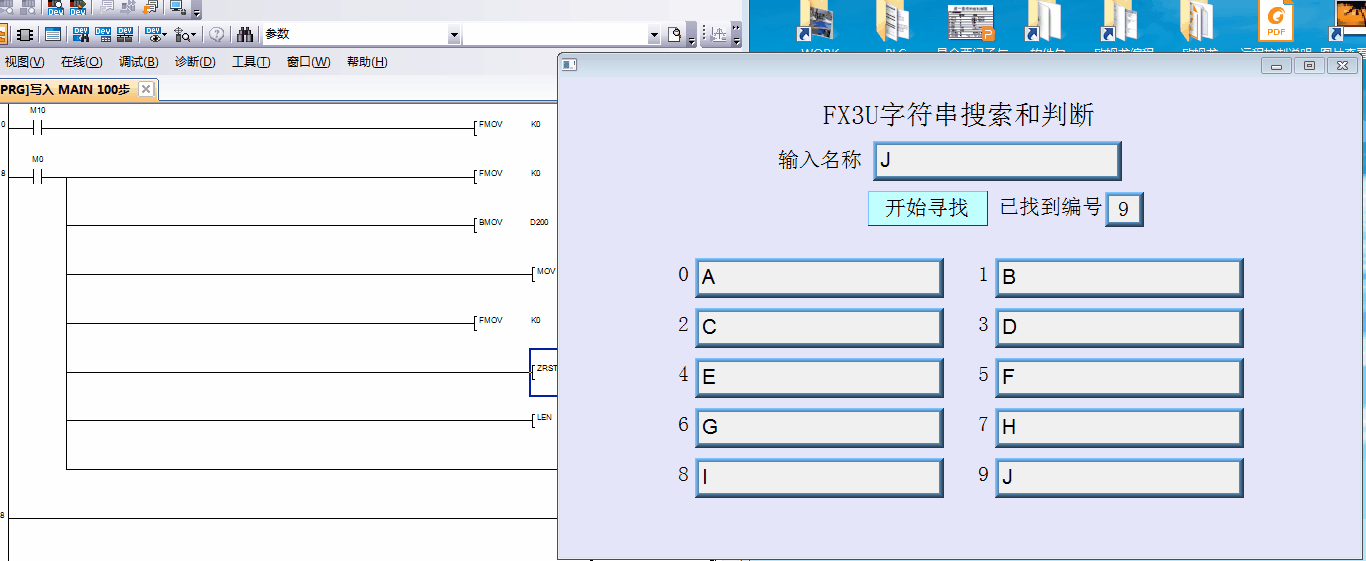Click the document preview magnifier icon
Image resolution: width=1366 pixels, height=561 pixels.
tap(675, 35)
